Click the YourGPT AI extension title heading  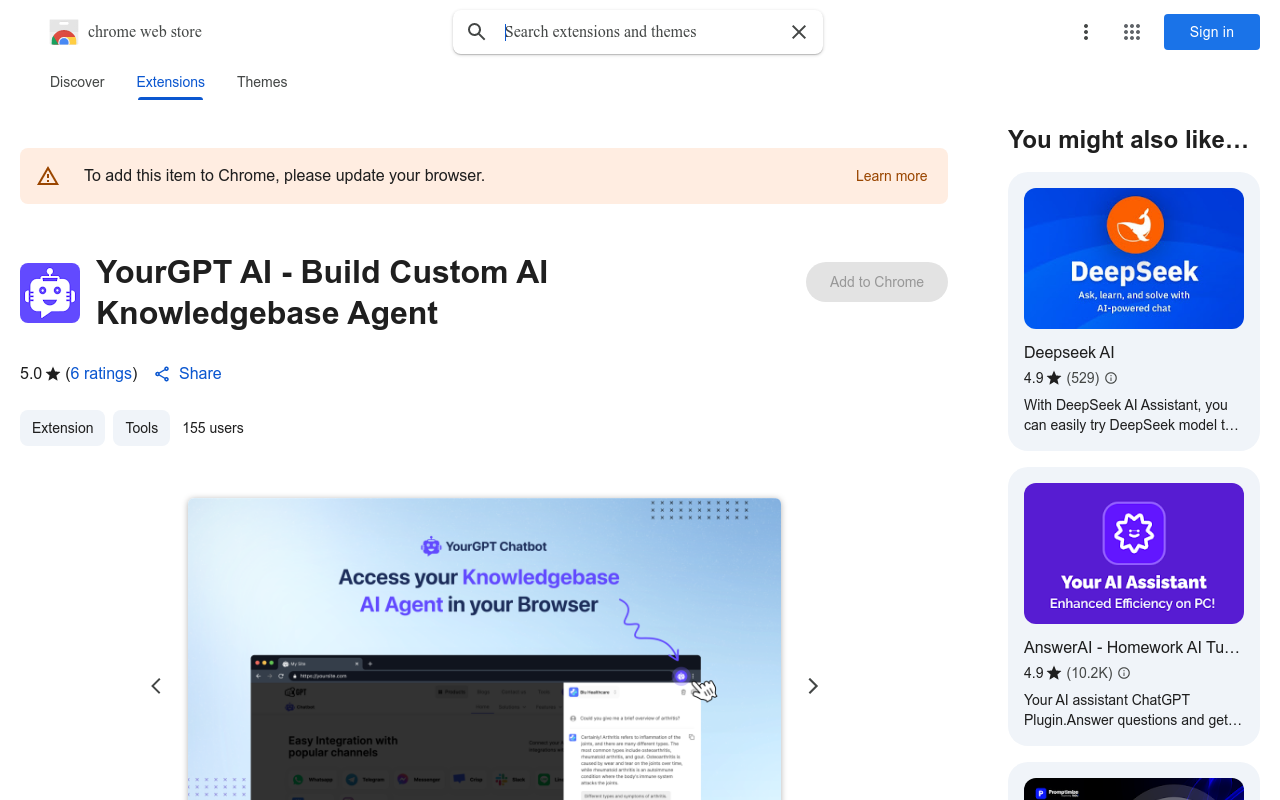(322, 292)
